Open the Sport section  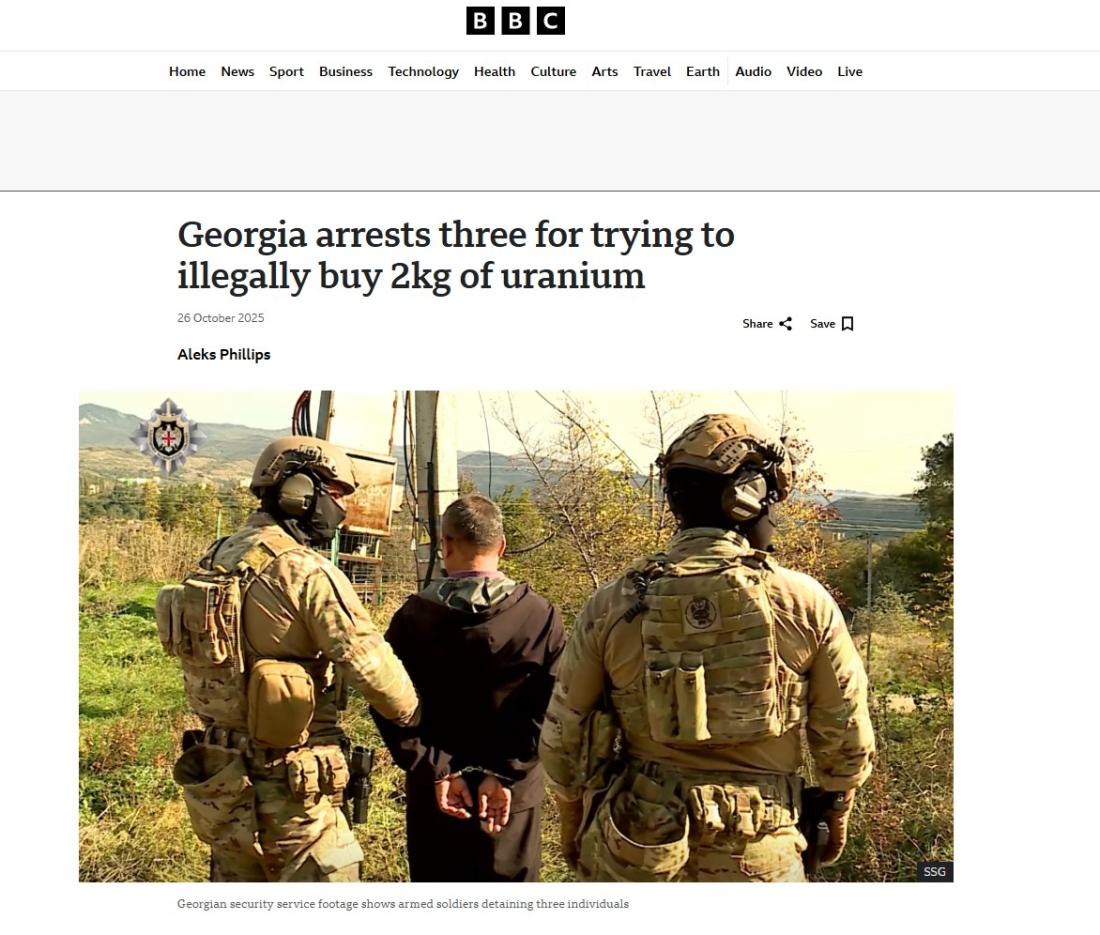pos(286,72)
